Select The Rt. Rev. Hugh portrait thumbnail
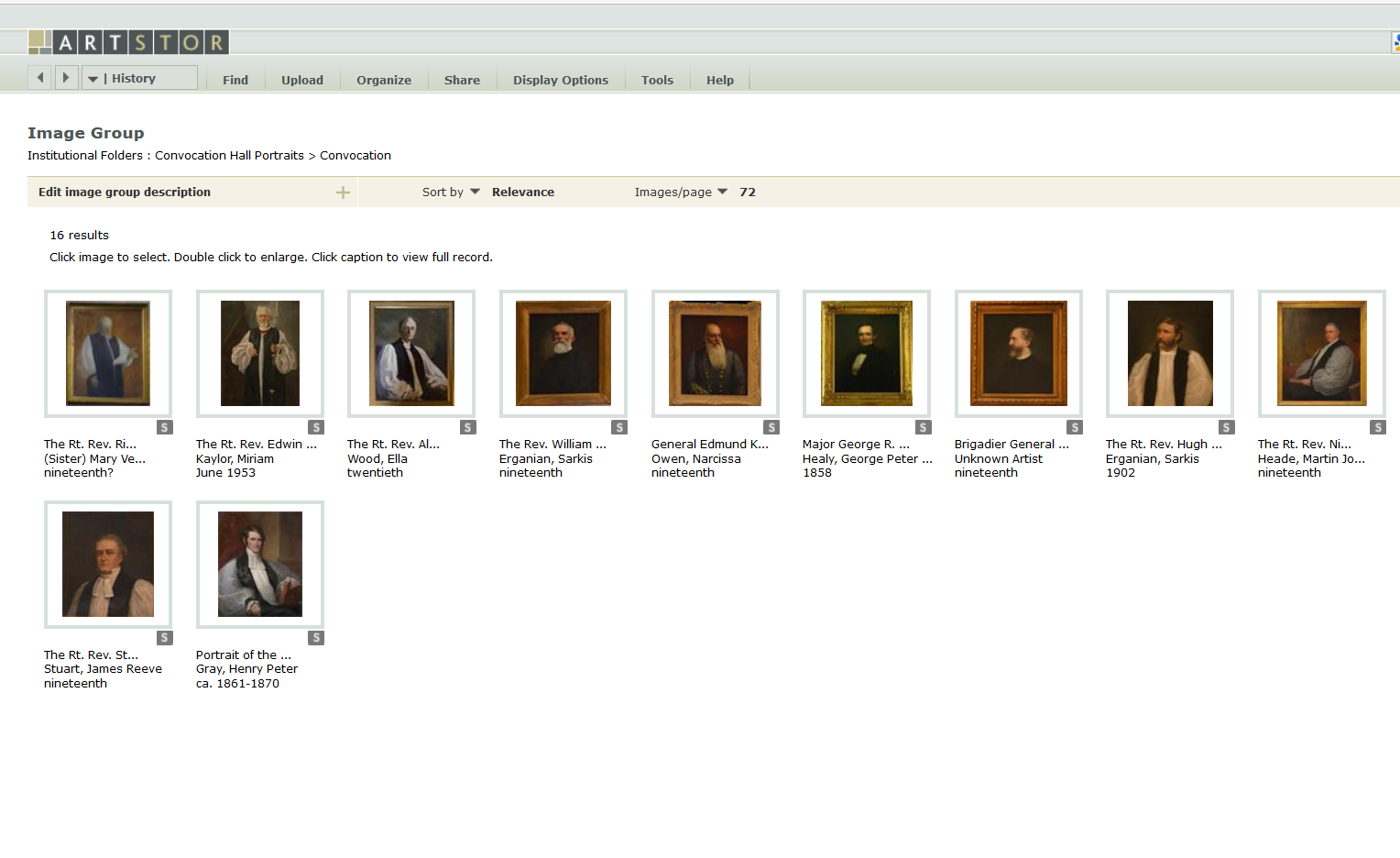This screenshot has height=858, width=1400. coord(1170,354)
